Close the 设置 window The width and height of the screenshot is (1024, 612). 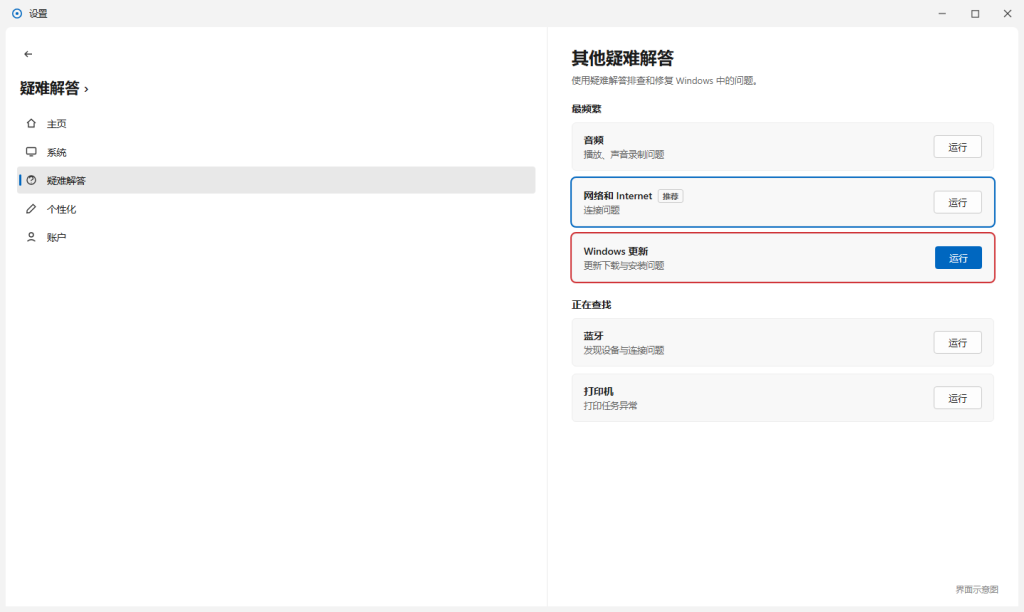[x=1007, y=13]
